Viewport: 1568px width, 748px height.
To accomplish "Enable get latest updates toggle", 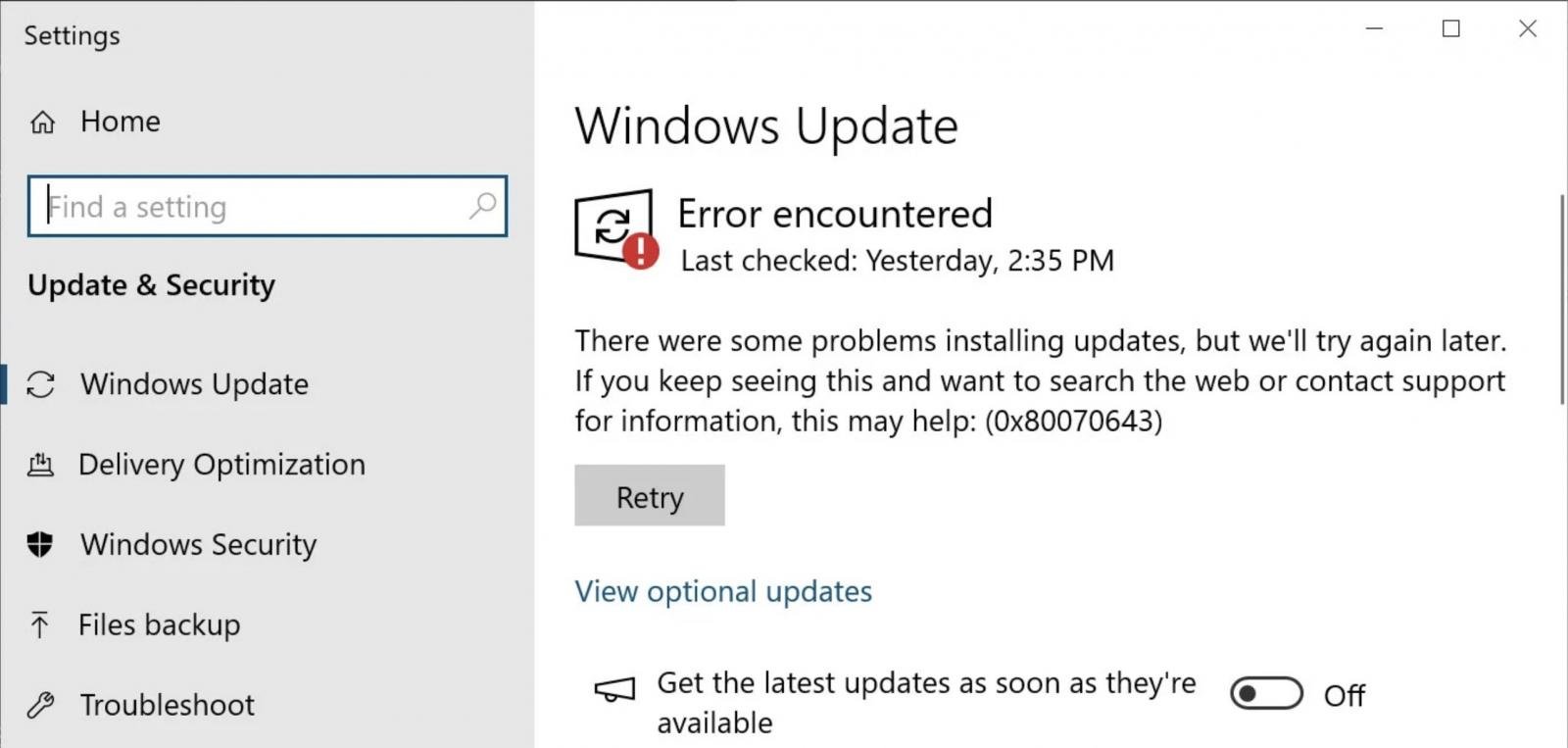I will (x=1266, y=694).
